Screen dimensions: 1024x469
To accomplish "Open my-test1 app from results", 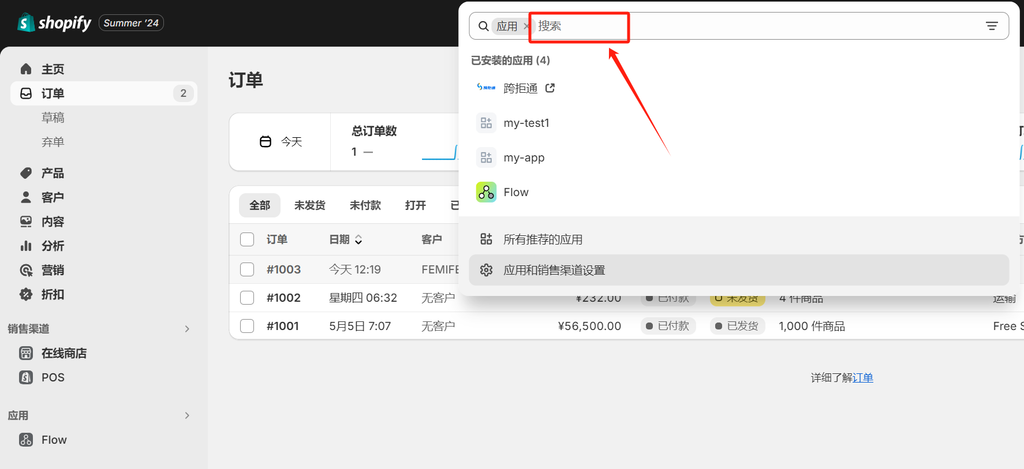I will point(526,123).
